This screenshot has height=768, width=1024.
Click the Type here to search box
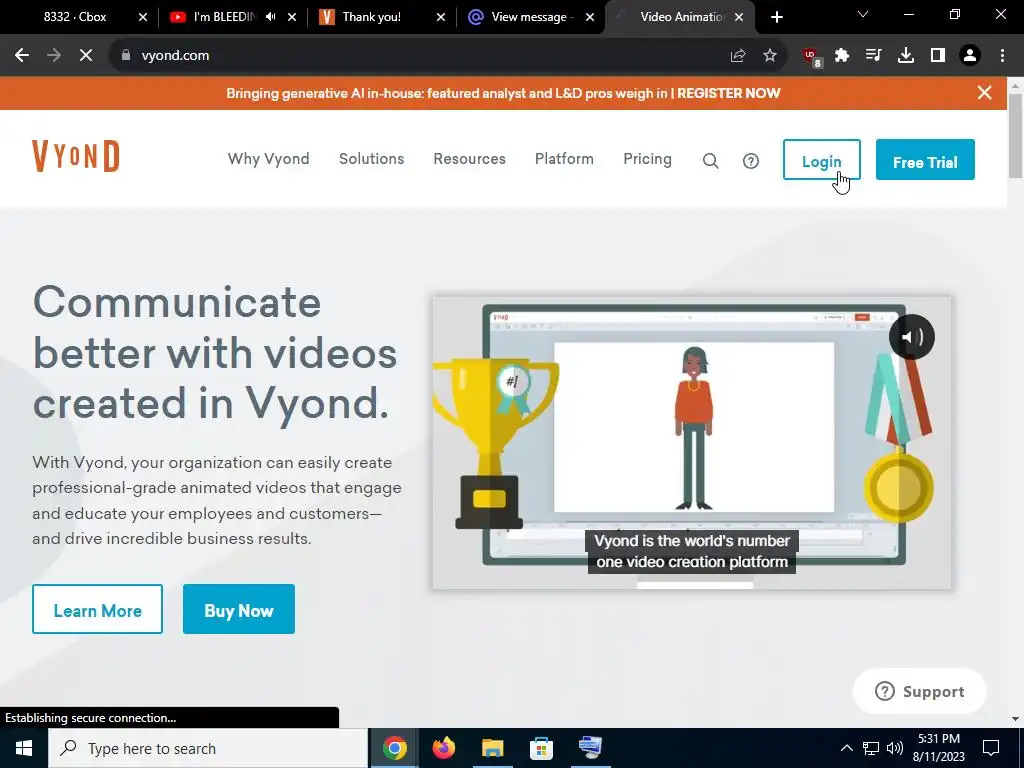click(x=208, y=748)
